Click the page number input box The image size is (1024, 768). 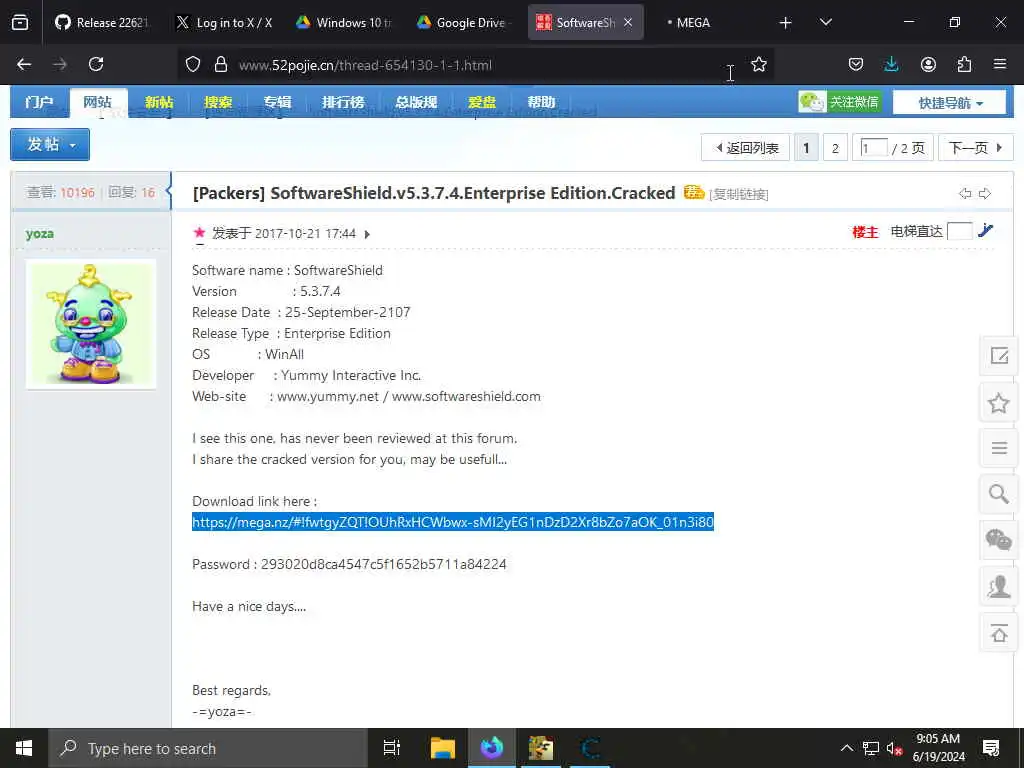pyautogui.click(x=874, y=148)
